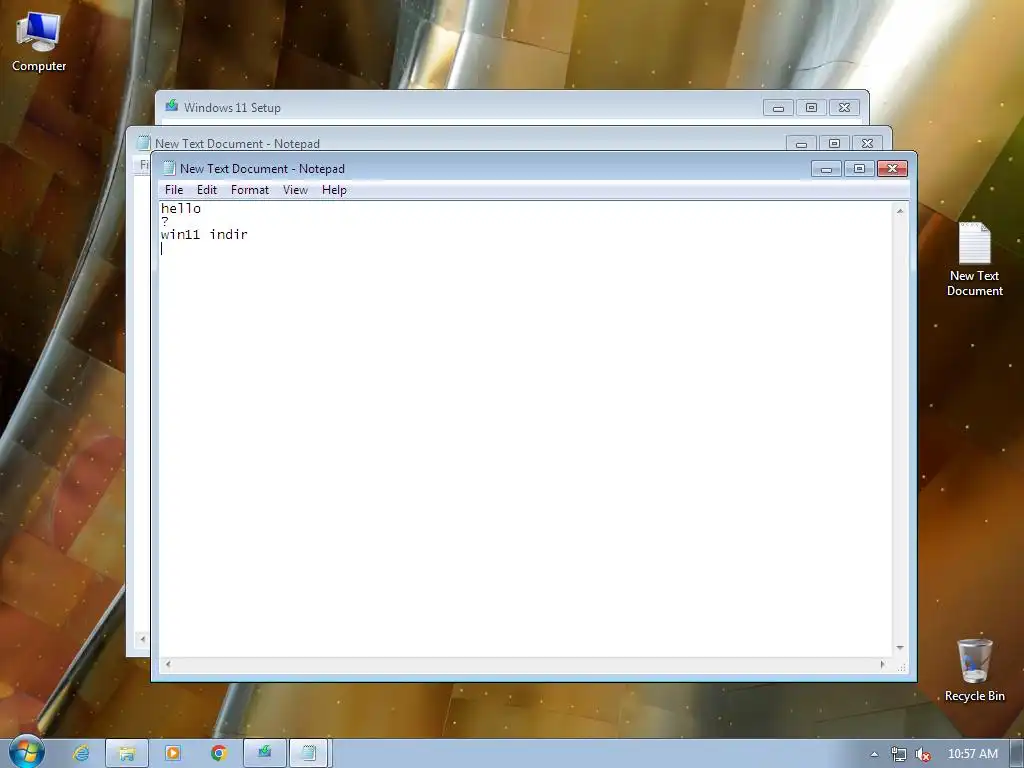Click the left scroll arrow of background Notepad
The image size is (1024, 768).
point(142,639)
